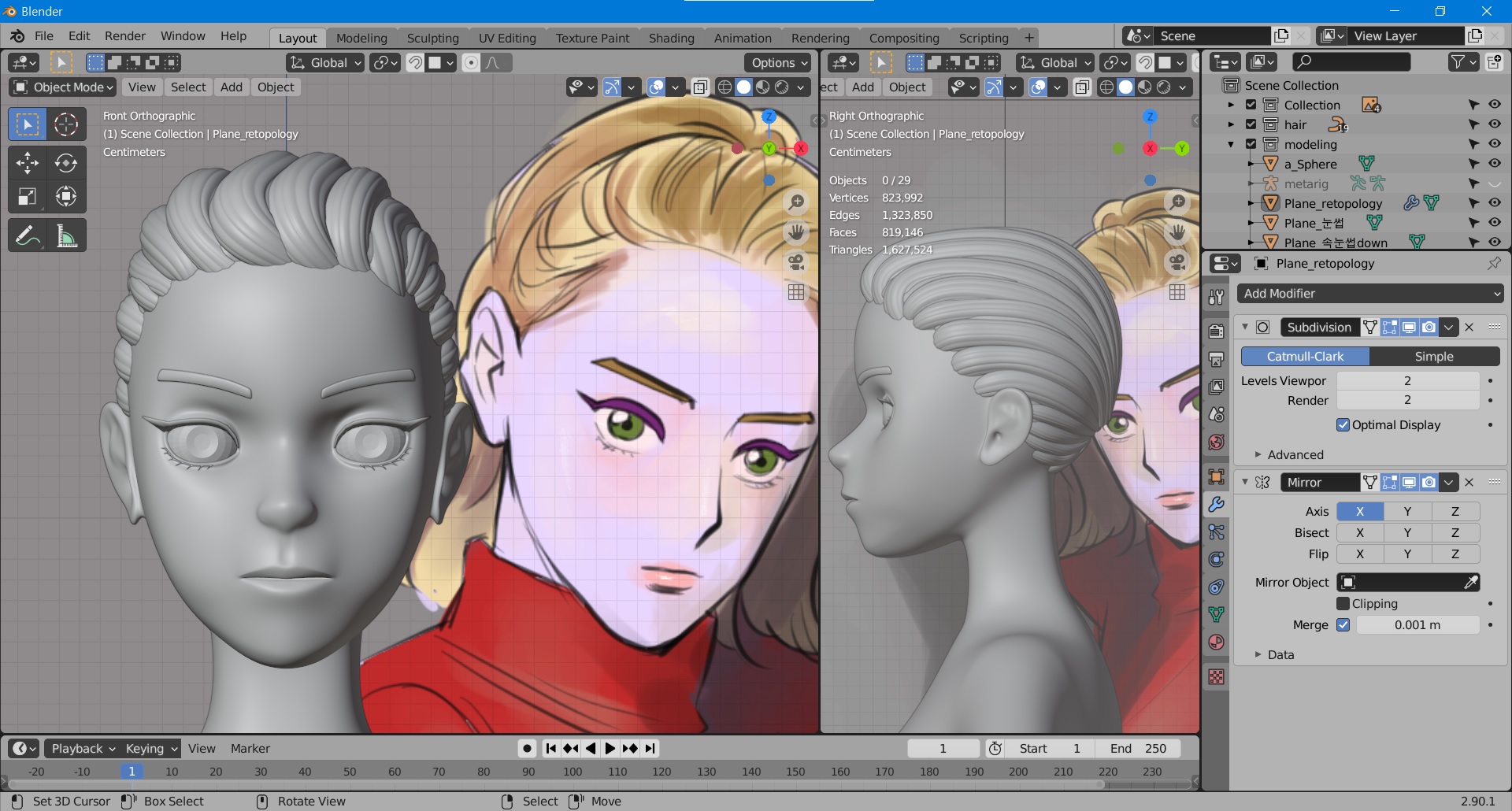Click the current frame field
This screenshot has height=811, width=1512.
click(x=943, y=749)
